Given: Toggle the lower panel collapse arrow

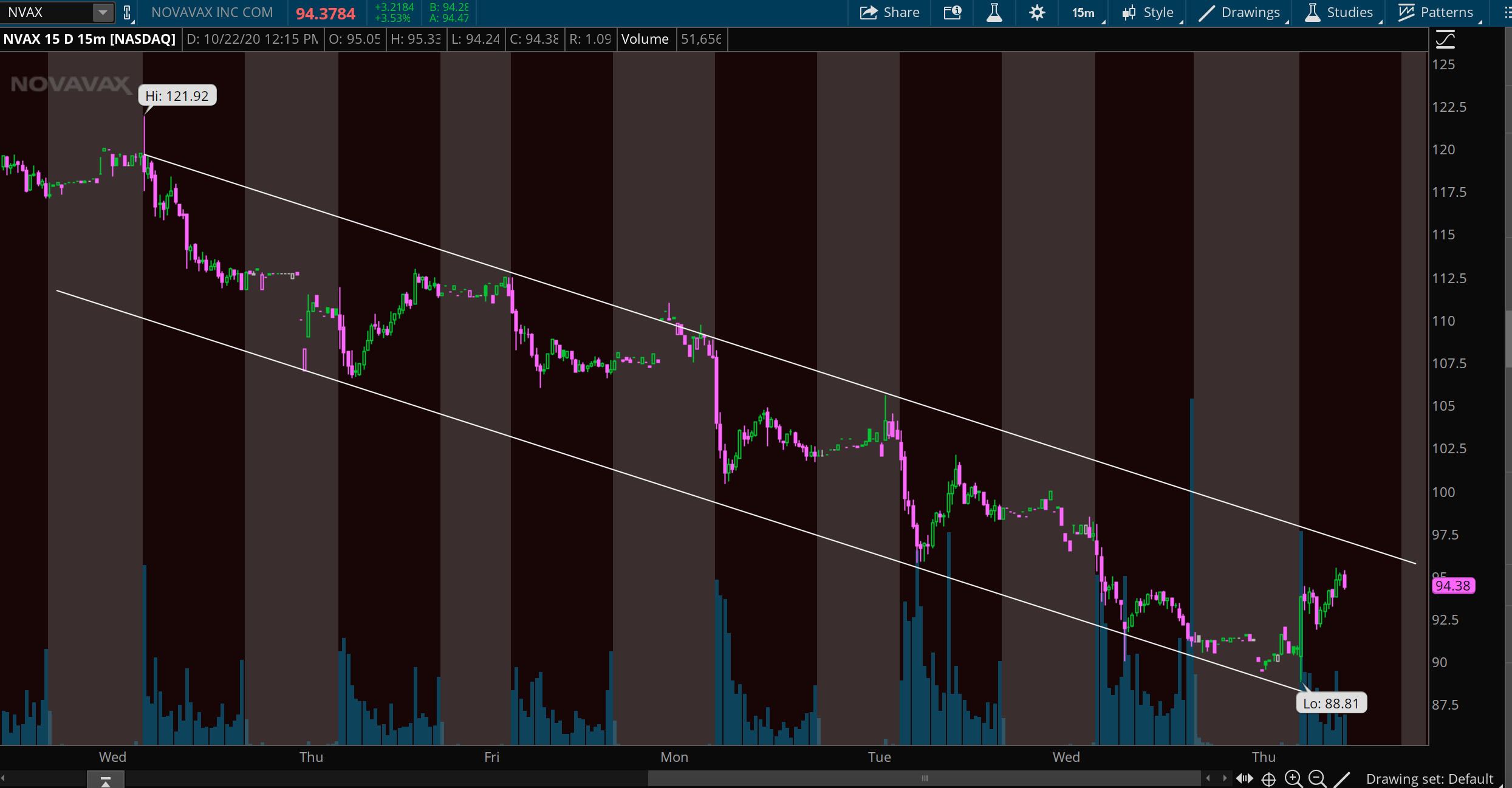Looking at the screenshot, I should coord(106,779).
